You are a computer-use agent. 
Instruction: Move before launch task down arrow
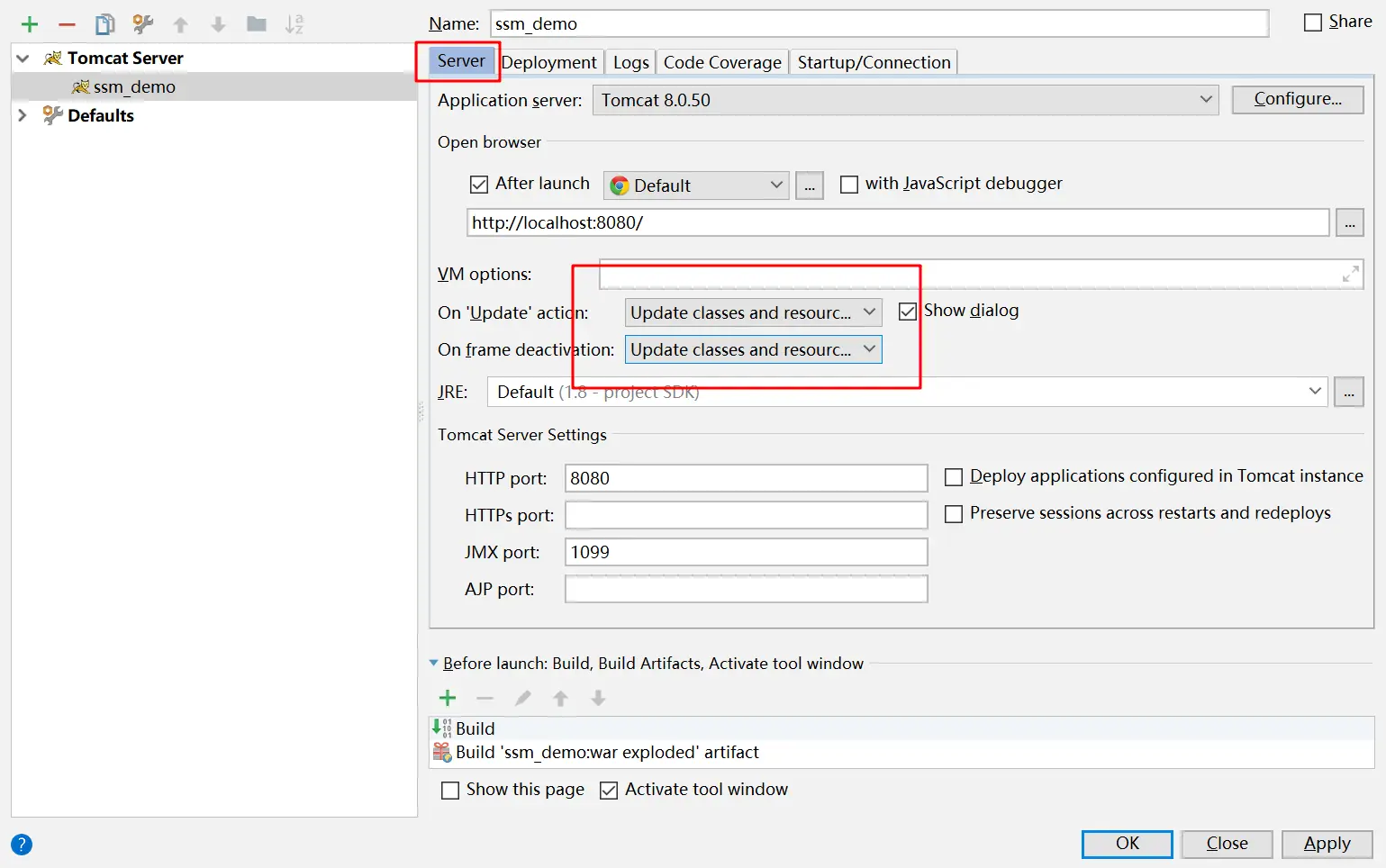598,698
